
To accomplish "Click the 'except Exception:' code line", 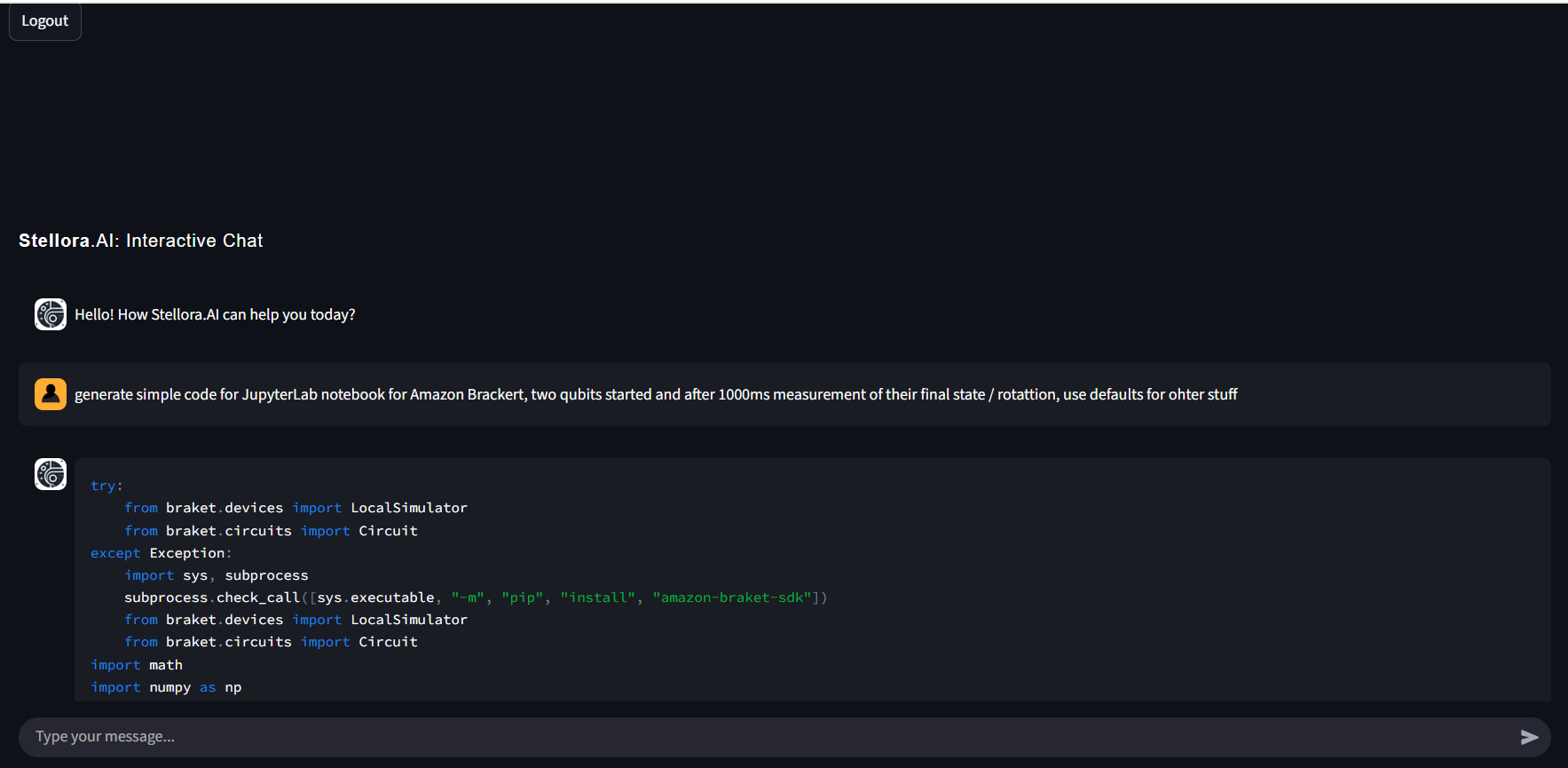I will [161, 553].
